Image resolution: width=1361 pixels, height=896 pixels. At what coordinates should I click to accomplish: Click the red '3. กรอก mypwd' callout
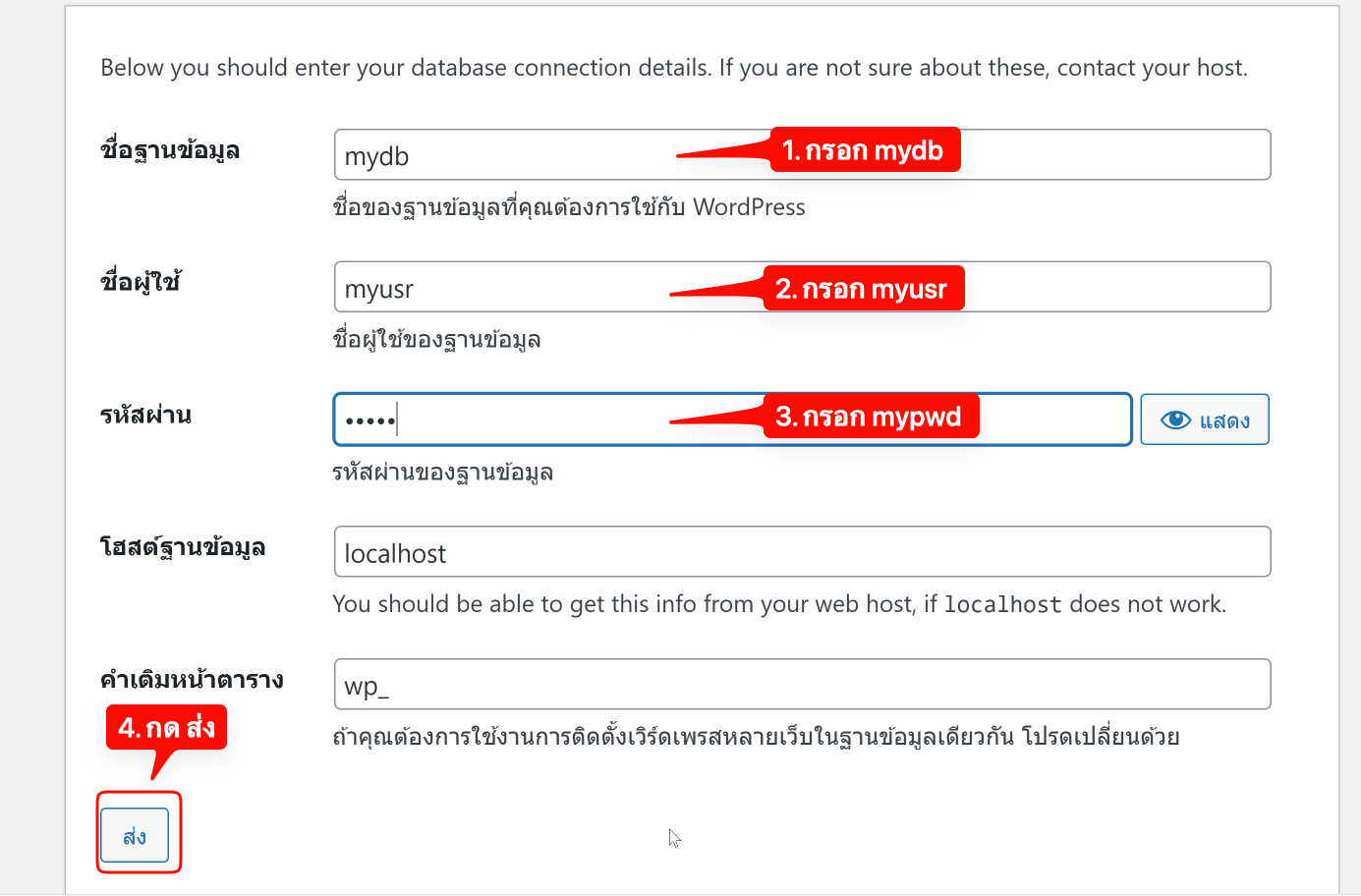[x=870, y=417]
